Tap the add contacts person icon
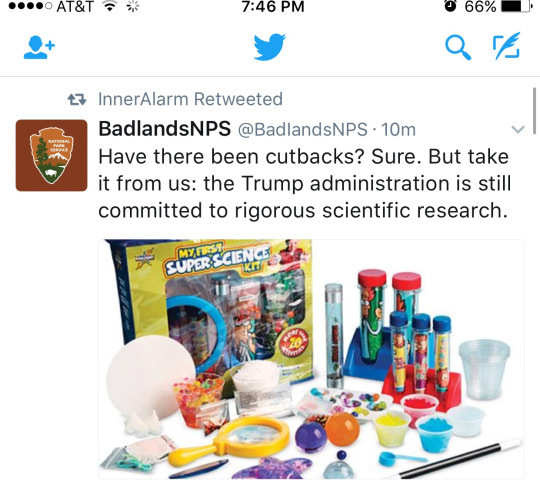 [x=39, y=48]
